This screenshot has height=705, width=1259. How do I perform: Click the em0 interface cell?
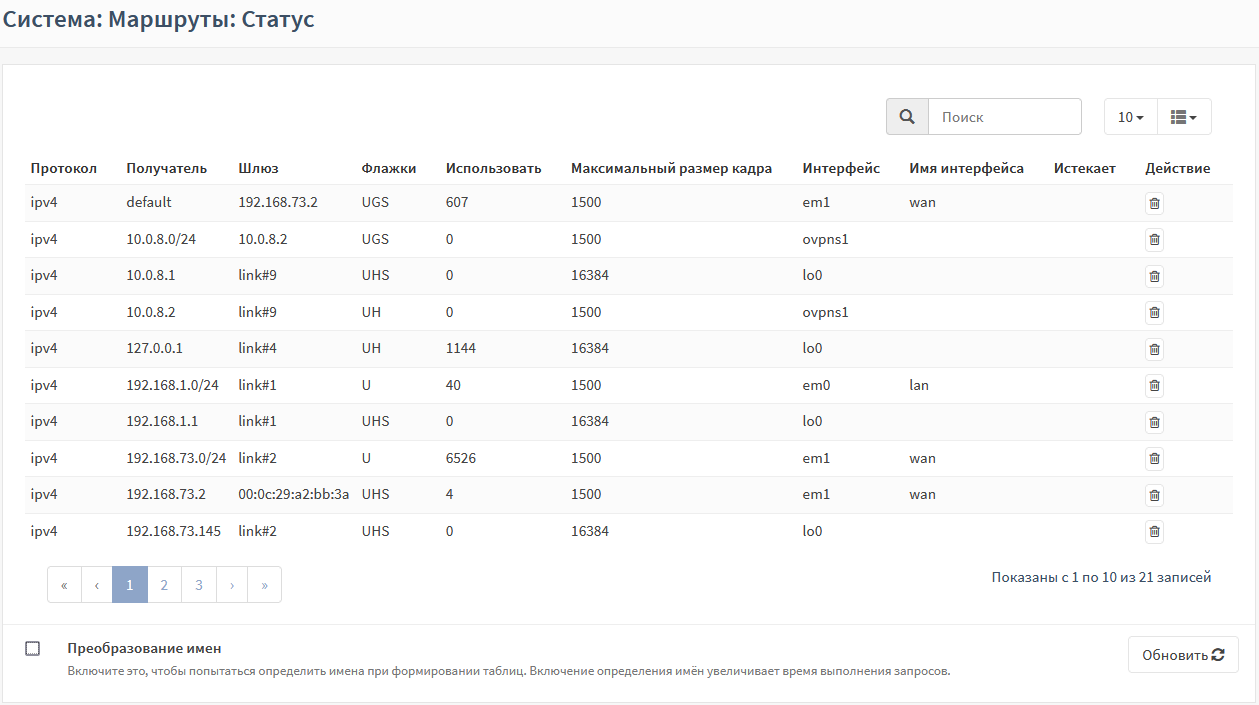817,385
